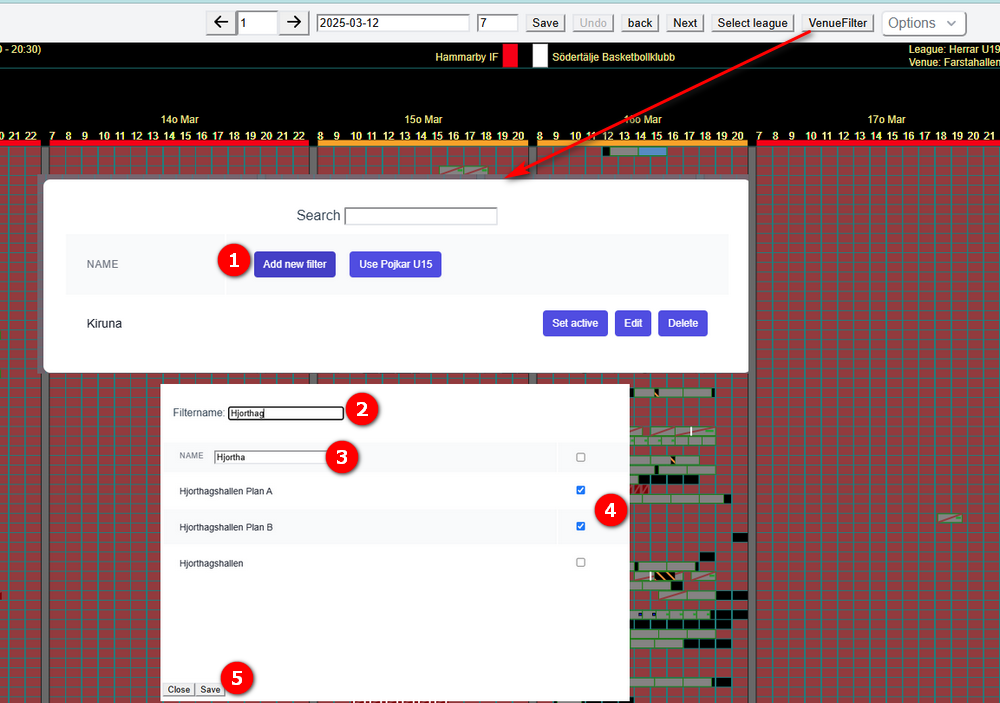Pick the white Södertälje Basketbollklubb swatch
Screen dimensions: 1000x703
click(x=540, y=56)
